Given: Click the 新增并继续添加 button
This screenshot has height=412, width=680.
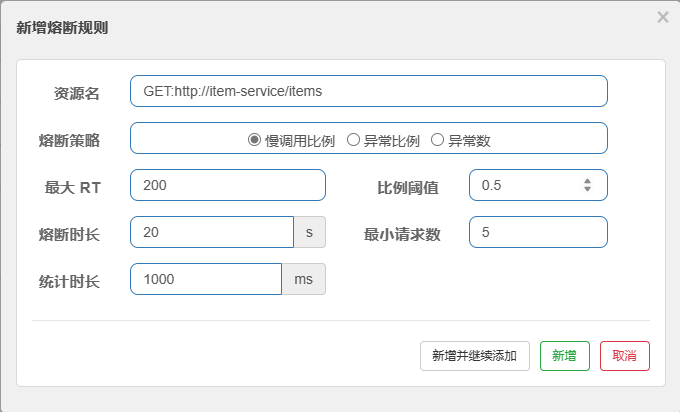Looking at the screenshot, I should click(x=474, y=356).
